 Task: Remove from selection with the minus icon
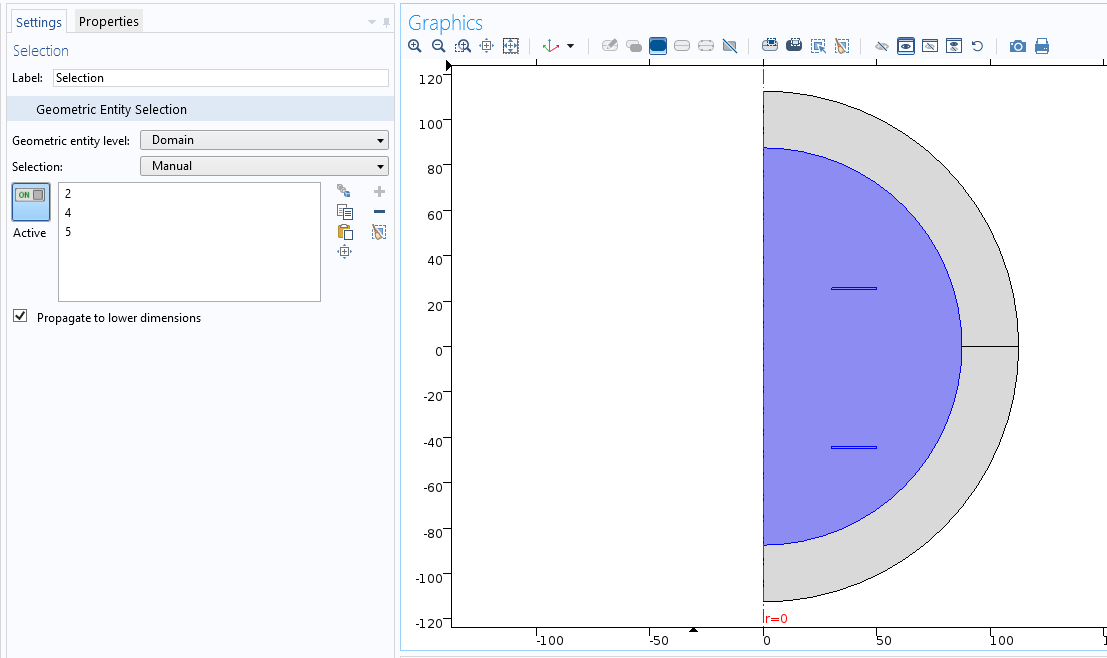[x=379, y=212]
